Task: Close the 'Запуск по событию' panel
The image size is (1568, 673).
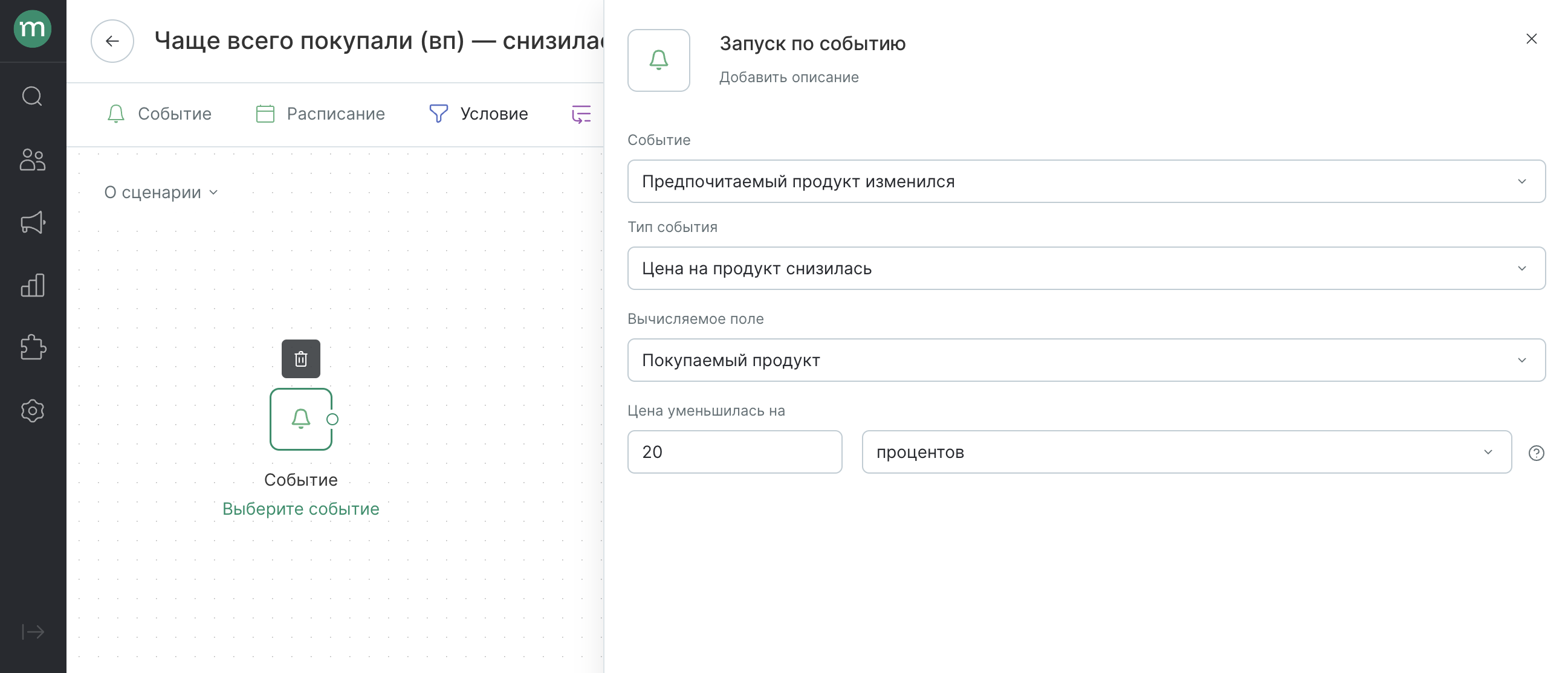Action: (1532, 38)
